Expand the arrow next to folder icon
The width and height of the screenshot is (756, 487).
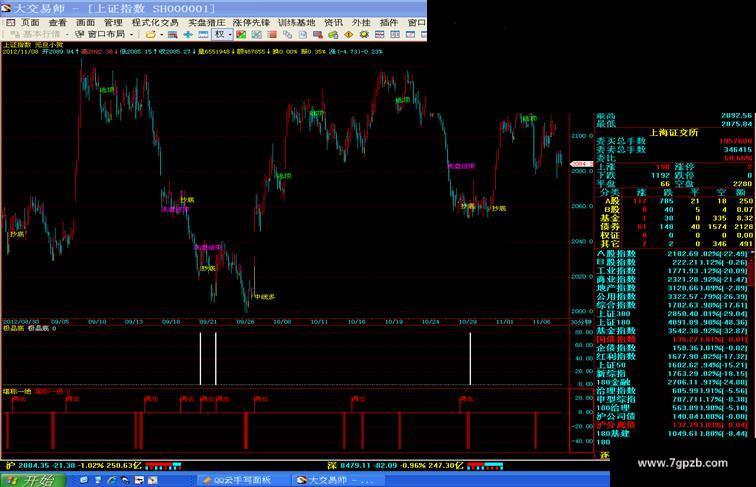(x=162, y=35)
